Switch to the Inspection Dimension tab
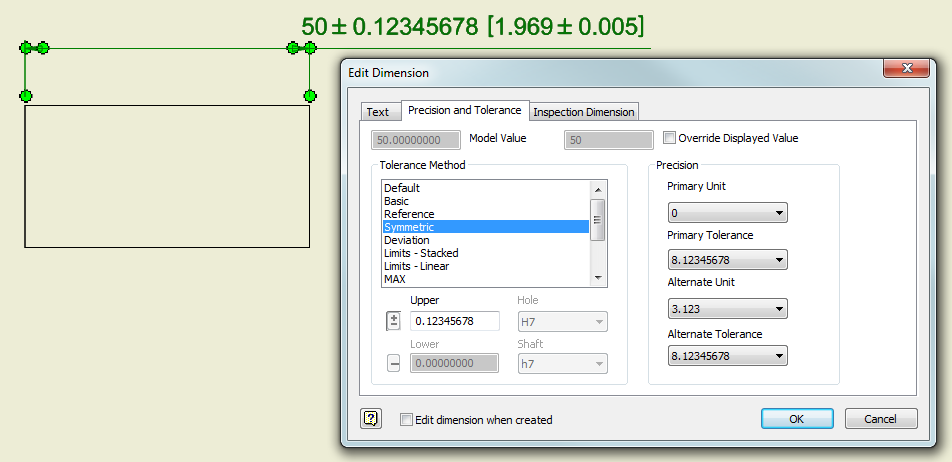Image resolution: width=952 pixels, height=462 pixels. coord(583,112)
